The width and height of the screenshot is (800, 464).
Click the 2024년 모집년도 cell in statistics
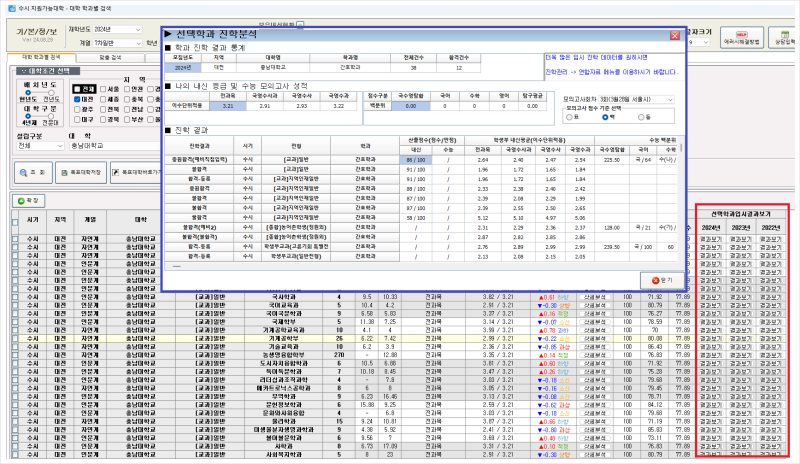tap(183, 67)
